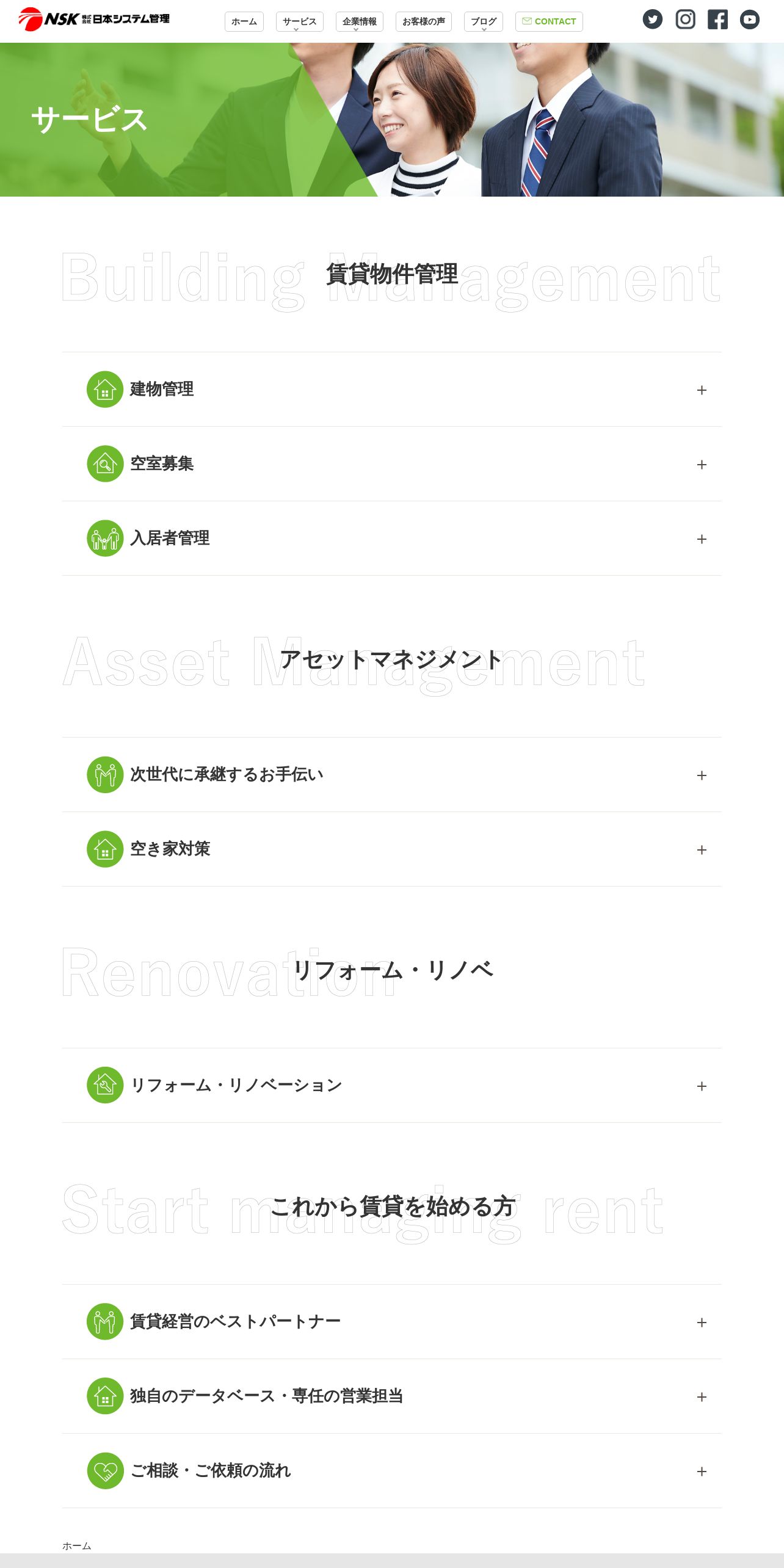Screen dimensions: 784x1568
Task: Select the お客様の声 menu item
Action: 424,21
